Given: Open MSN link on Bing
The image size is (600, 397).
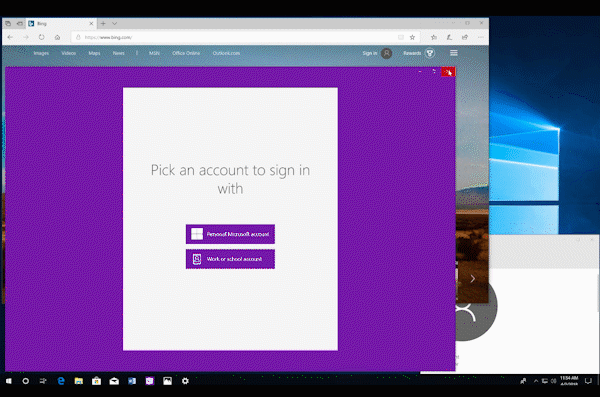Looking at the screenshot, I should click(x=154, y=53).
